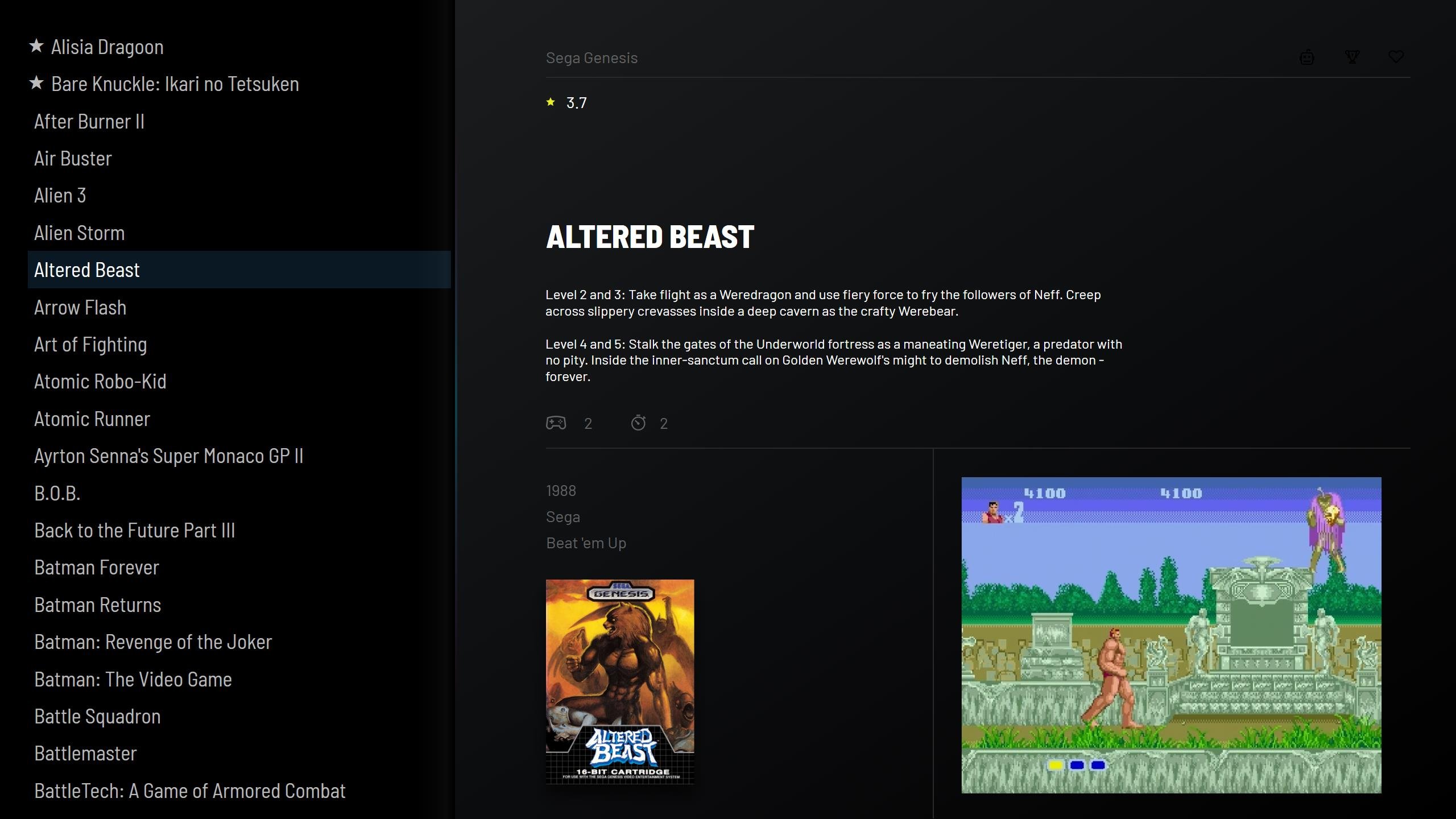
Task: Launch the highlighted Altered Beast entry
Action: point(239,270)
